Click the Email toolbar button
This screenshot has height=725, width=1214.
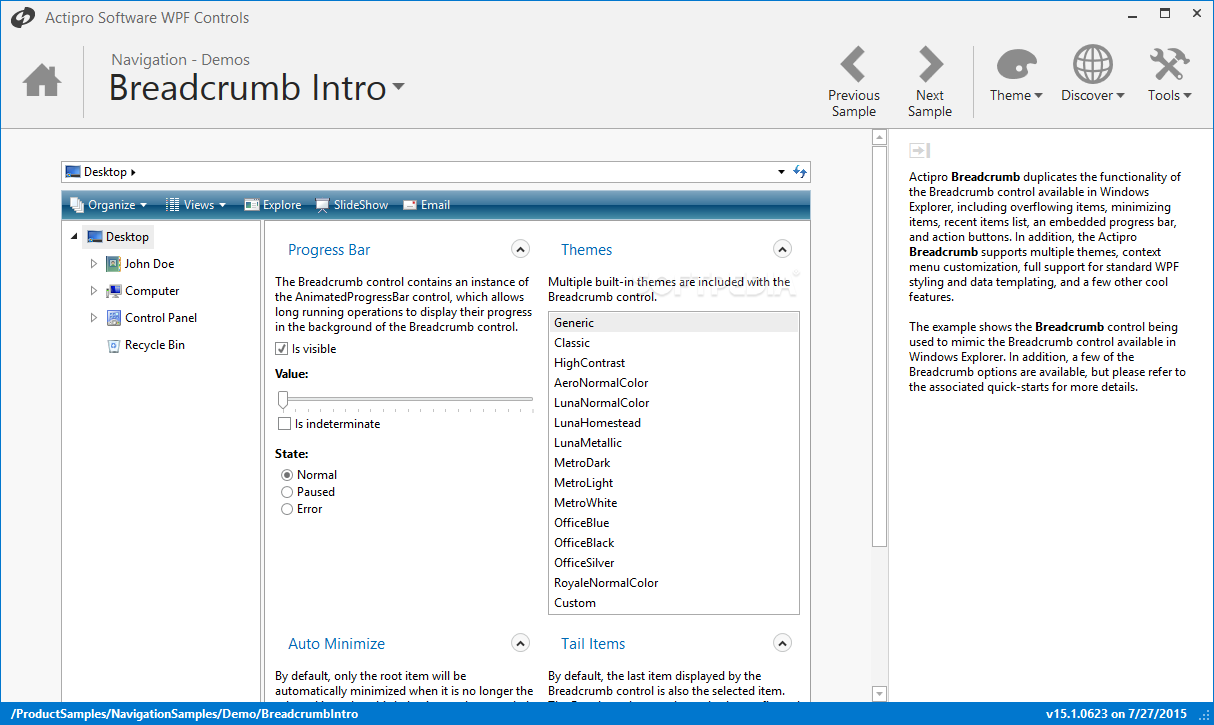click(426, 205)
